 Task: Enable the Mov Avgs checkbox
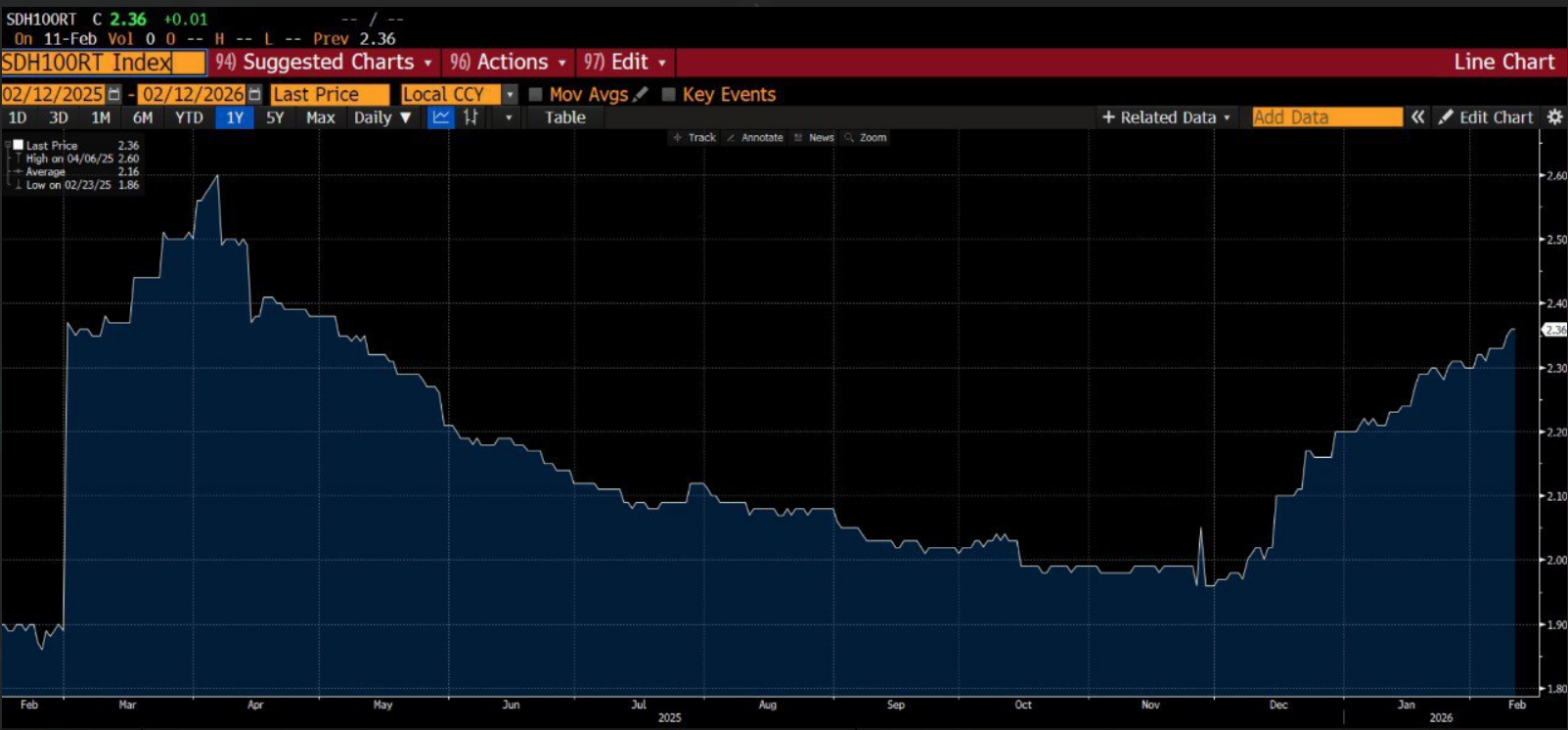coord(535,94)
